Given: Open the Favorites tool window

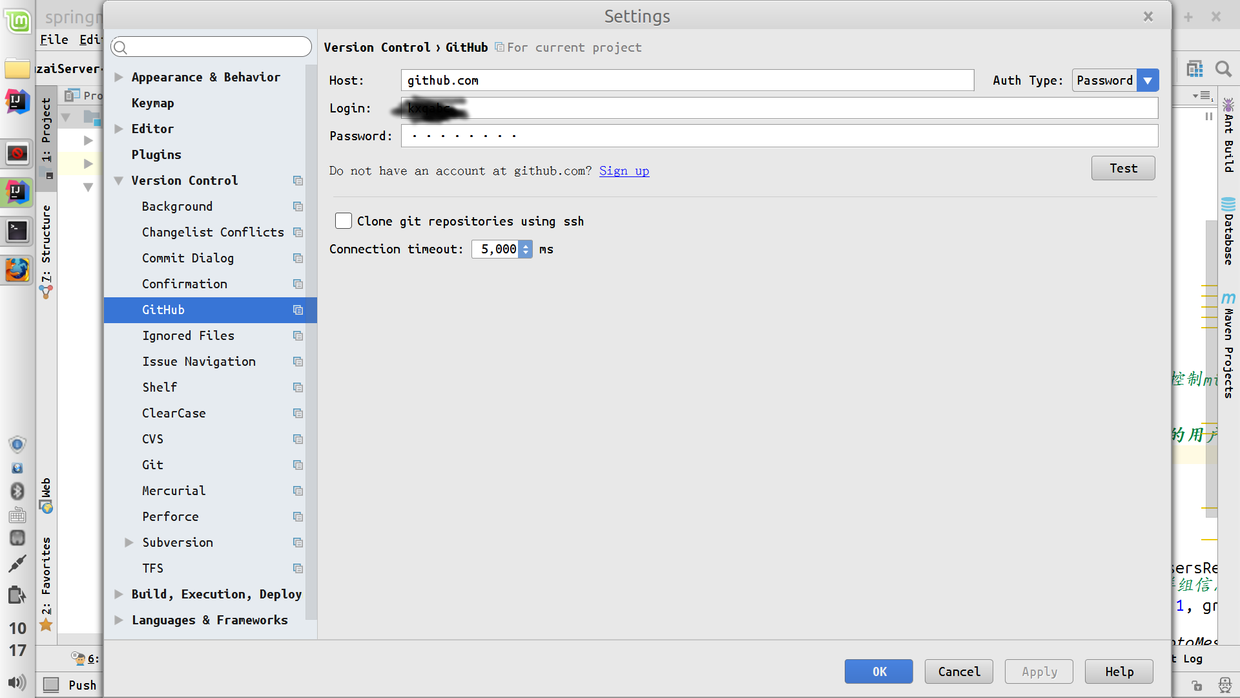Looking at the screenshot, I should tap(46, 580).
